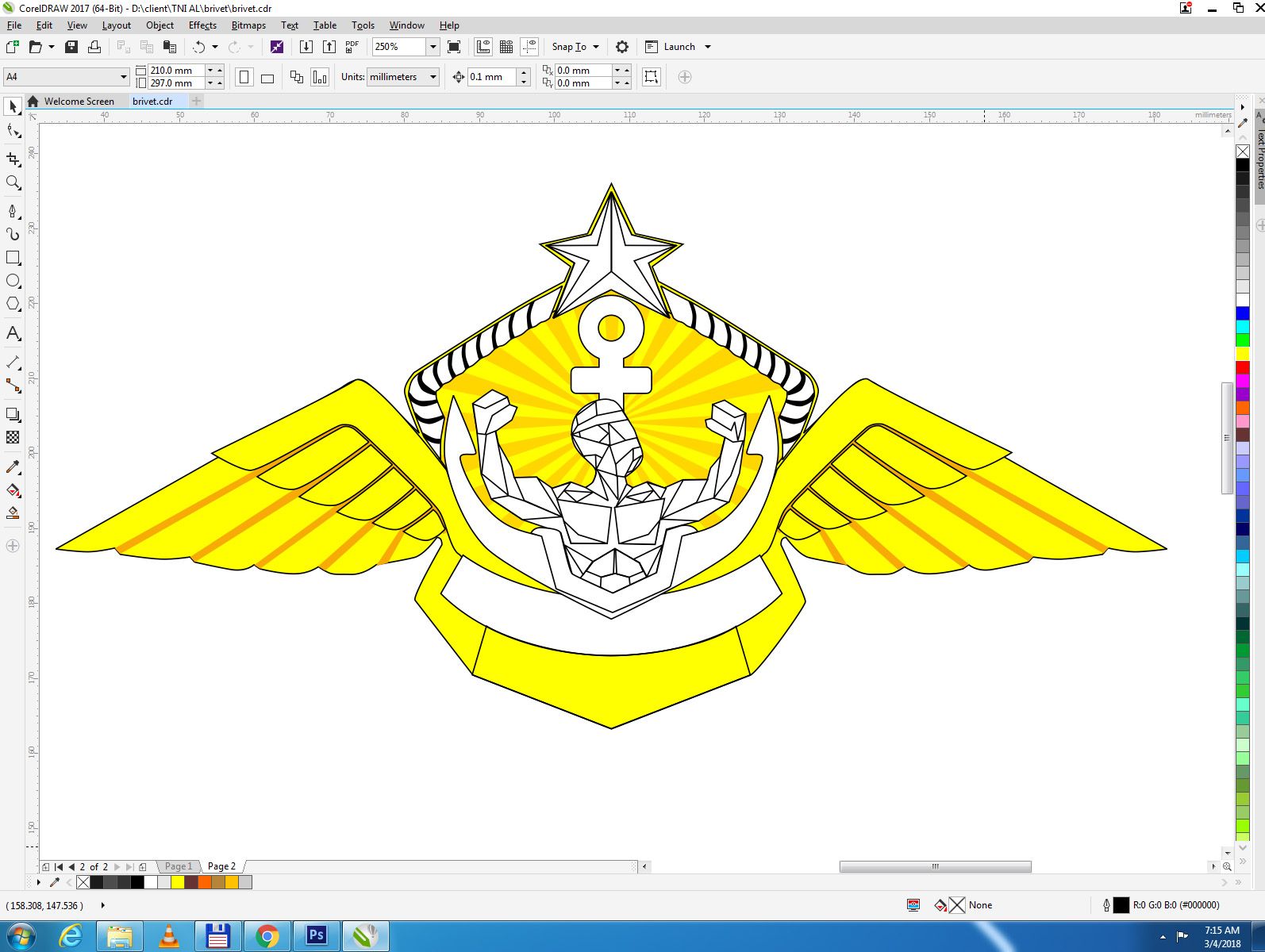Open the Open-file dropdown arrow

(52, 47)
